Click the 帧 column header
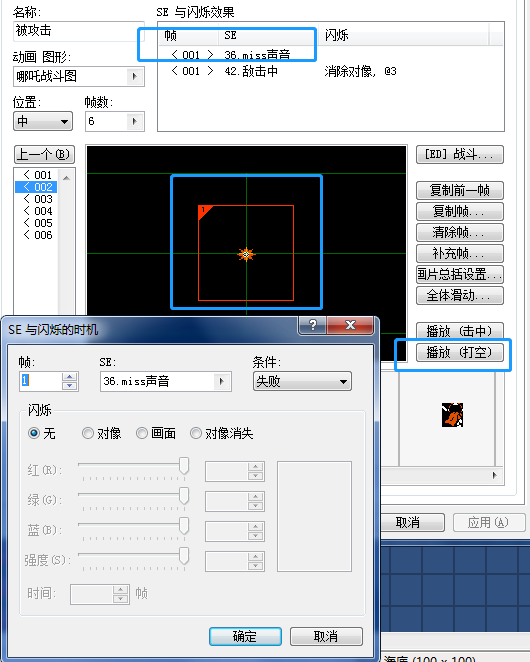Screen dimensions: 530x662 (189, 35)
